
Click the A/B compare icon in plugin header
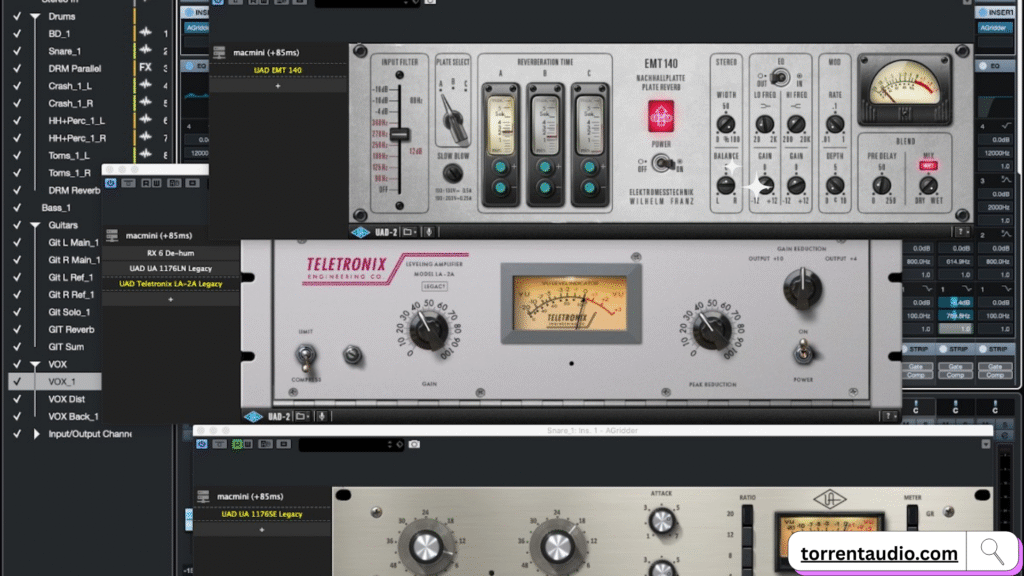(x=174, y=182)
